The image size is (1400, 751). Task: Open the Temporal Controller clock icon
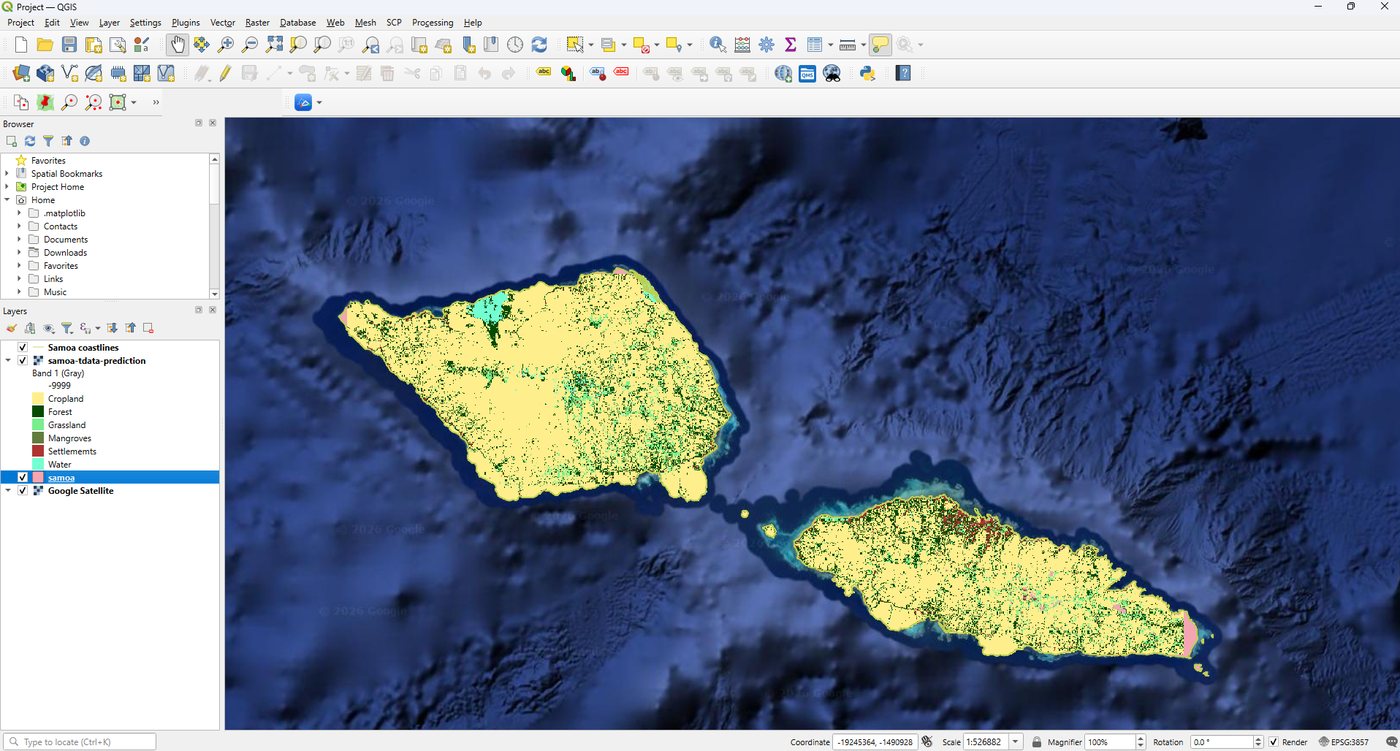[x=515, y=44]
